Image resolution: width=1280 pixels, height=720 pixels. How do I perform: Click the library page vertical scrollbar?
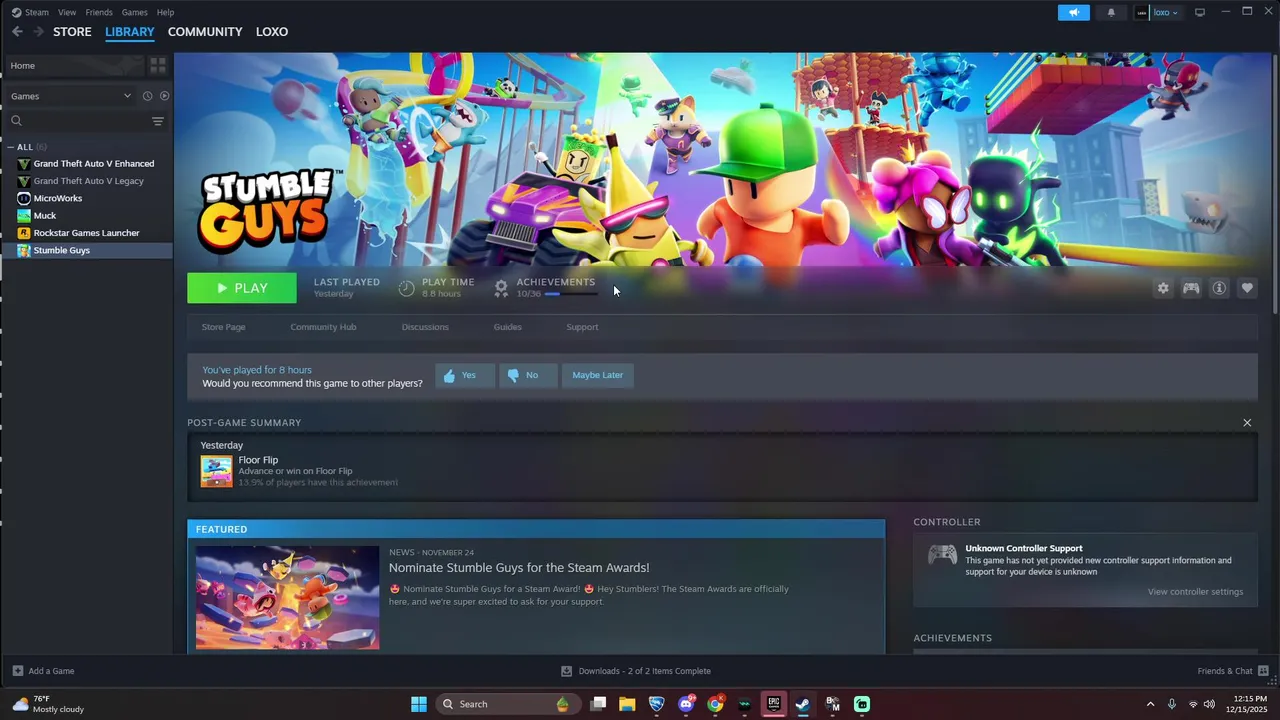click(x=1276, y=185)
